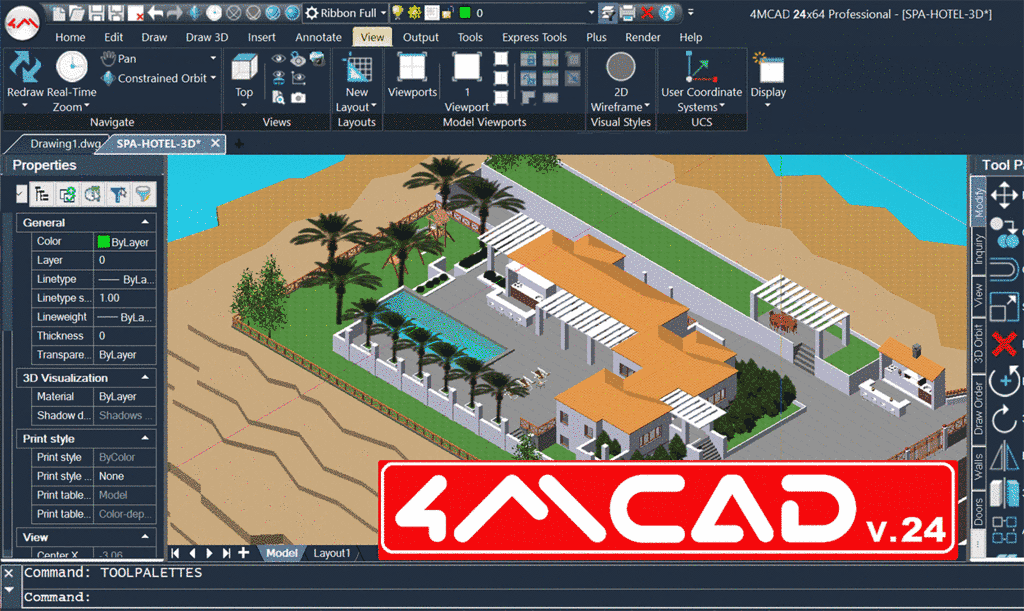
Task: Open the Render ribbon tab
Action: coord(643,37)
